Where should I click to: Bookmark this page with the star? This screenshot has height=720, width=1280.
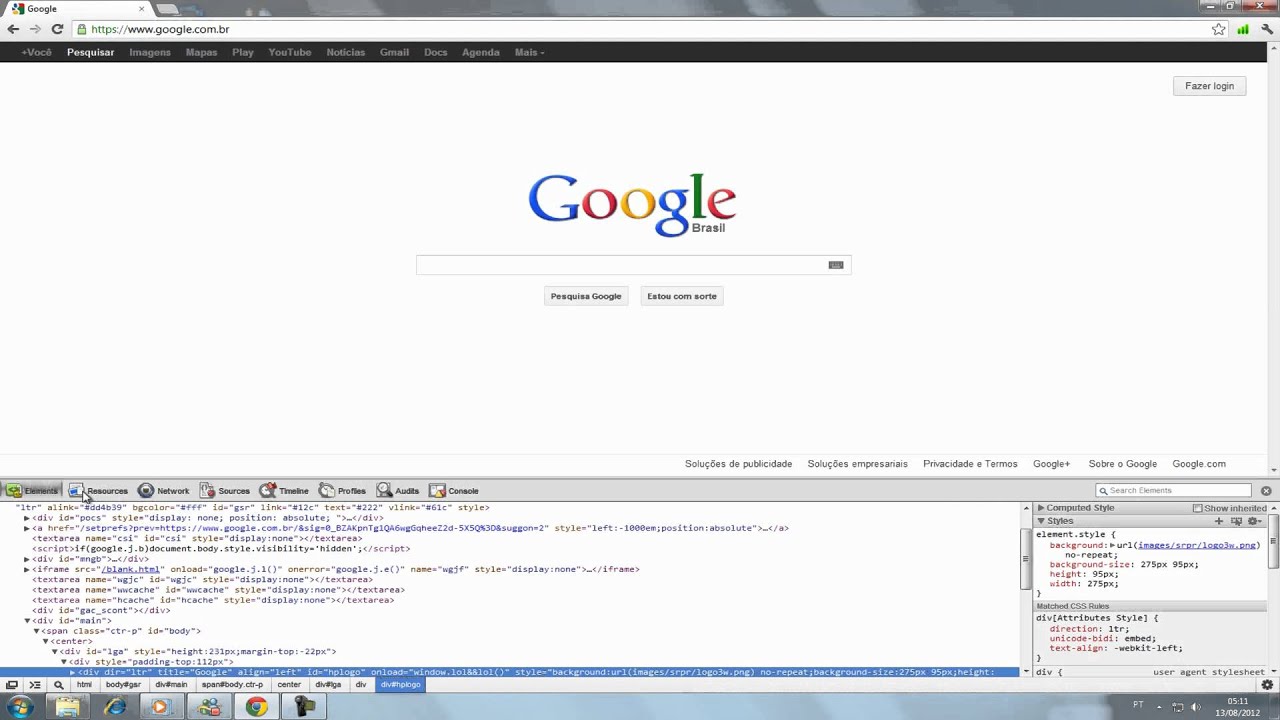[x=1218, y=29]
